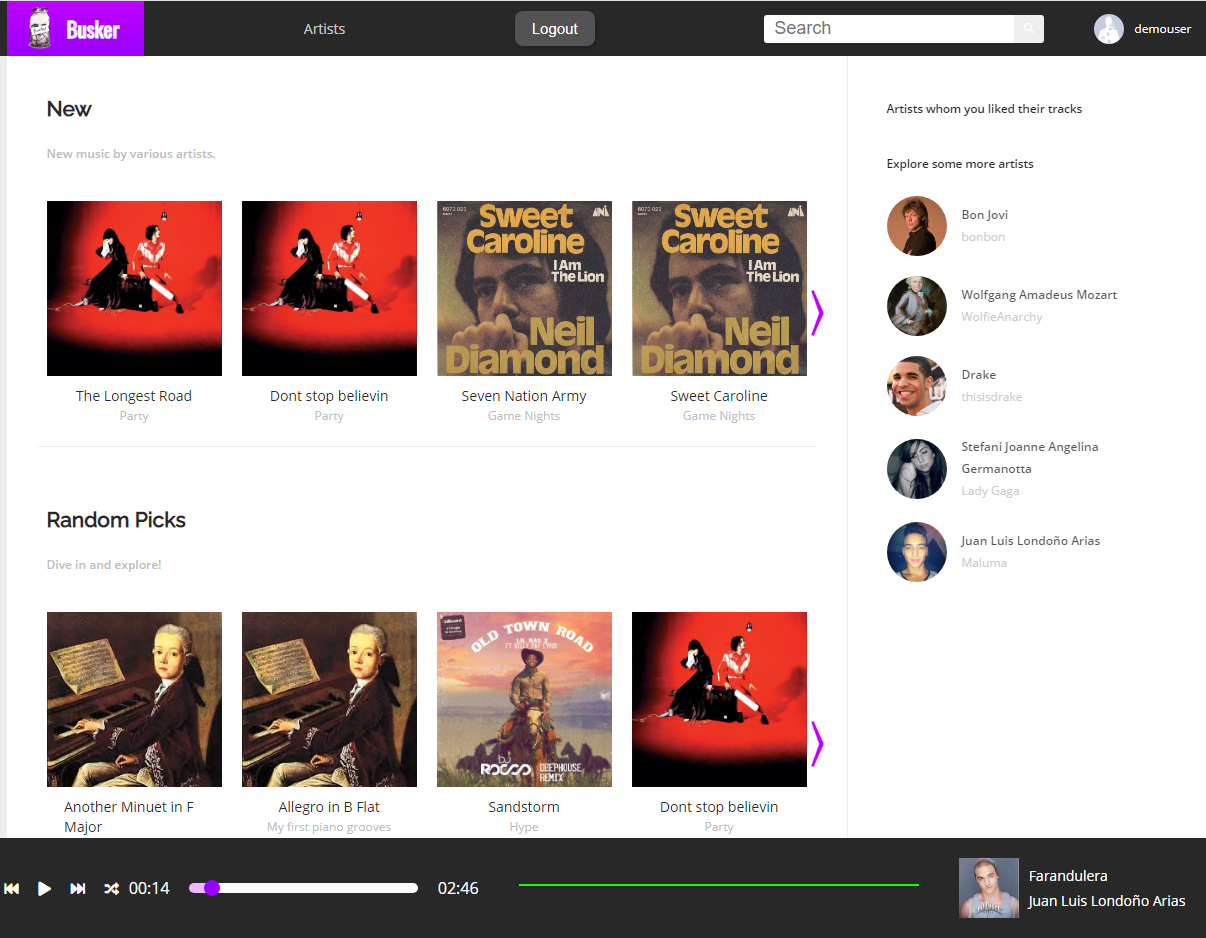This screenshot has height=938, width=1206.
Task: Click the search magnifier button
Action: pyautogui.click(x=1029, y=28)
